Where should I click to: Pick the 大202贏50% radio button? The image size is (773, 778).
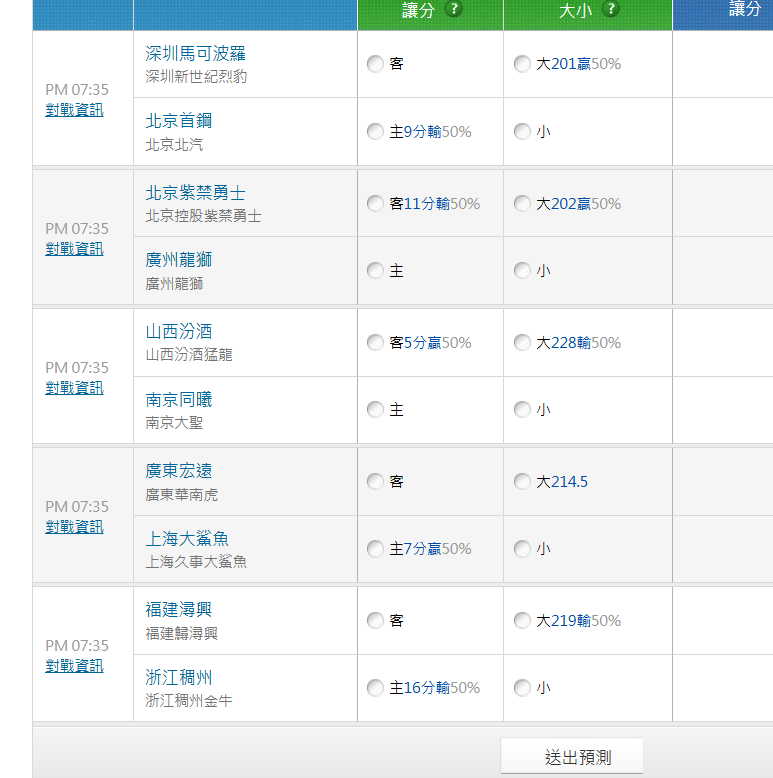[x=522, y=204]
